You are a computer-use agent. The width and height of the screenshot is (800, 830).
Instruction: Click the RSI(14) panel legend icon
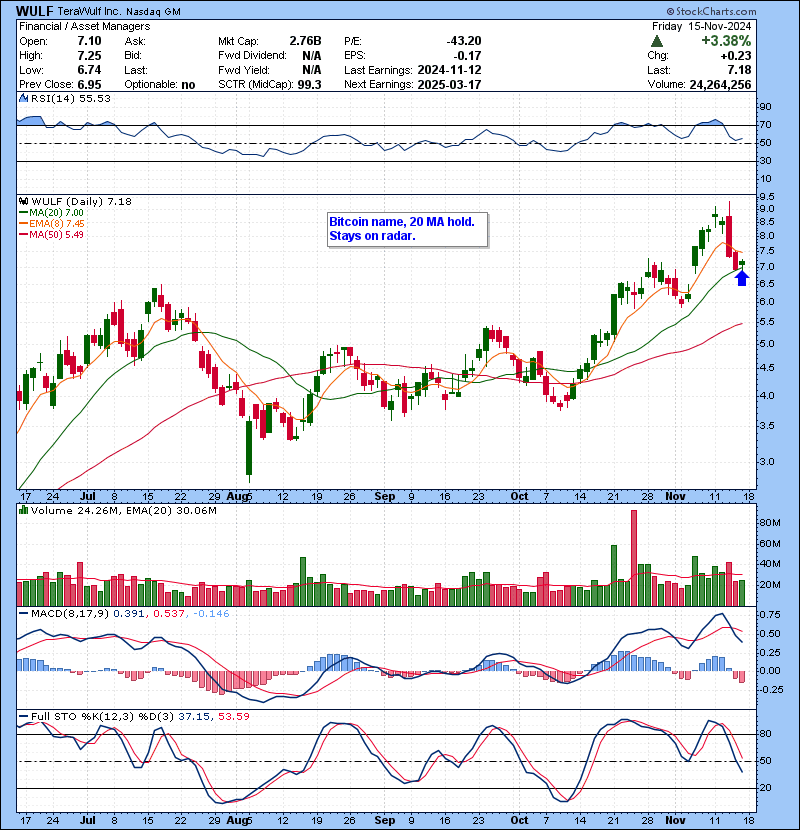click(x=23, y=98)
